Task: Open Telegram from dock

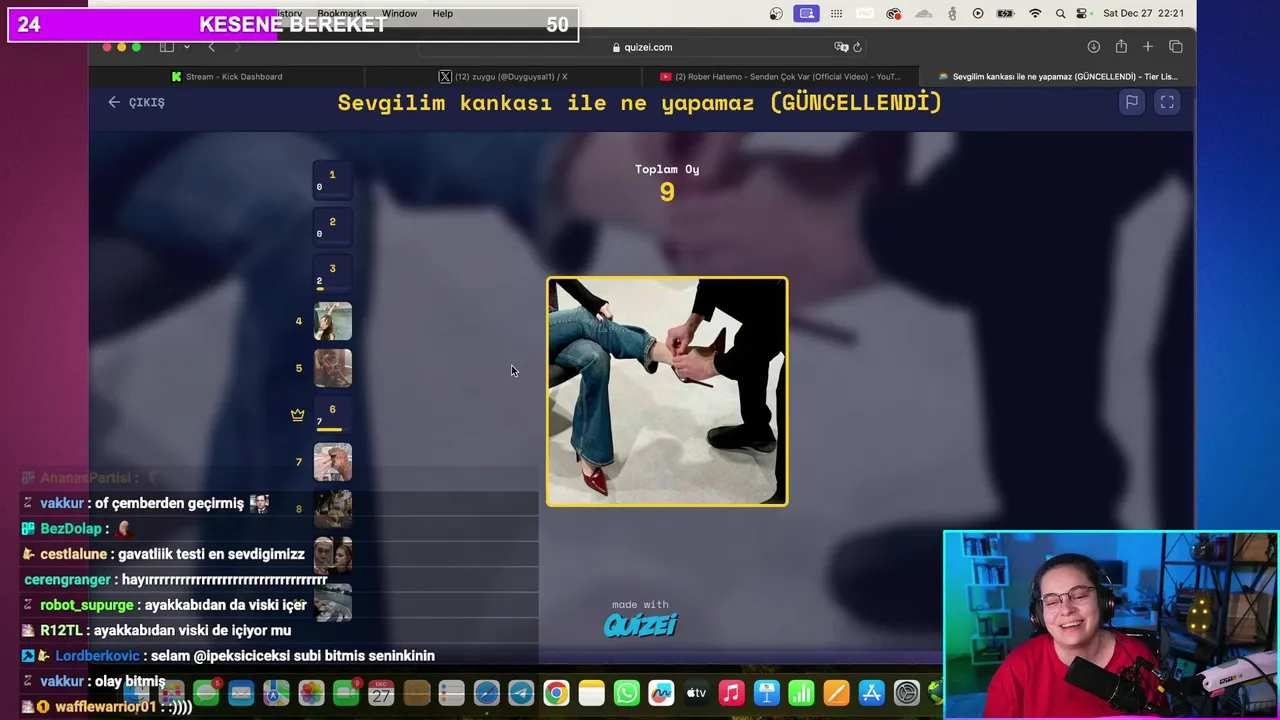Action: (521, 693)
